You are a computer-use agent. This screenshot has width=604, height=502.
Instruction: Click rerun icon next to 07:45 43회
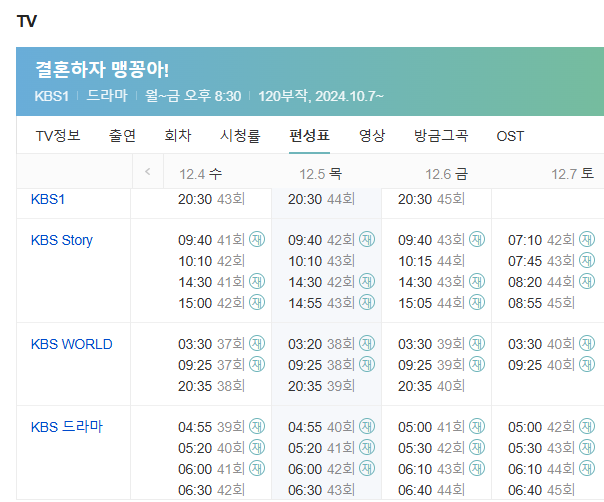[x=587, y=260]
